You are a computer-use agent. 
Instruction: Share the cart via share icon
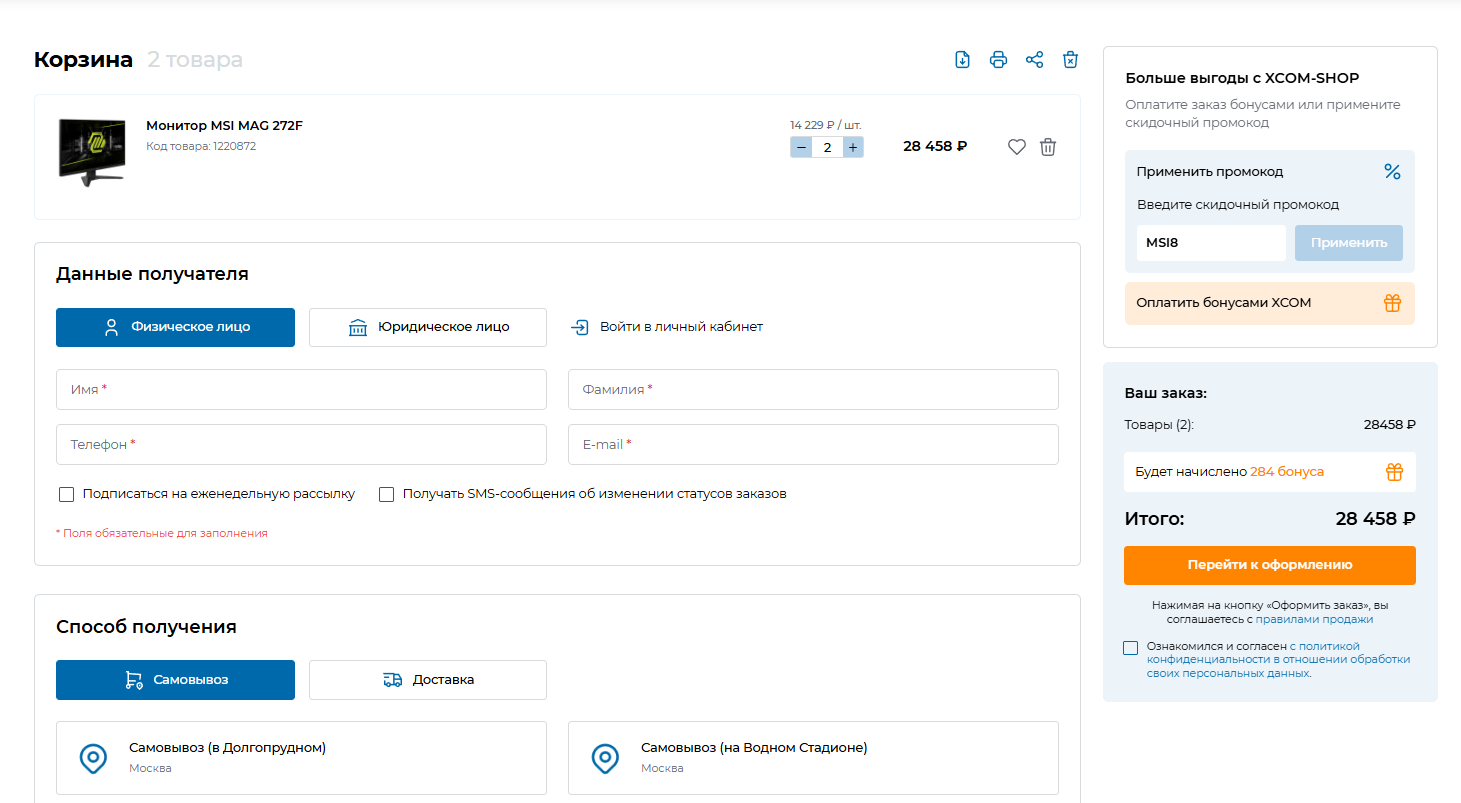point(1034,59)
